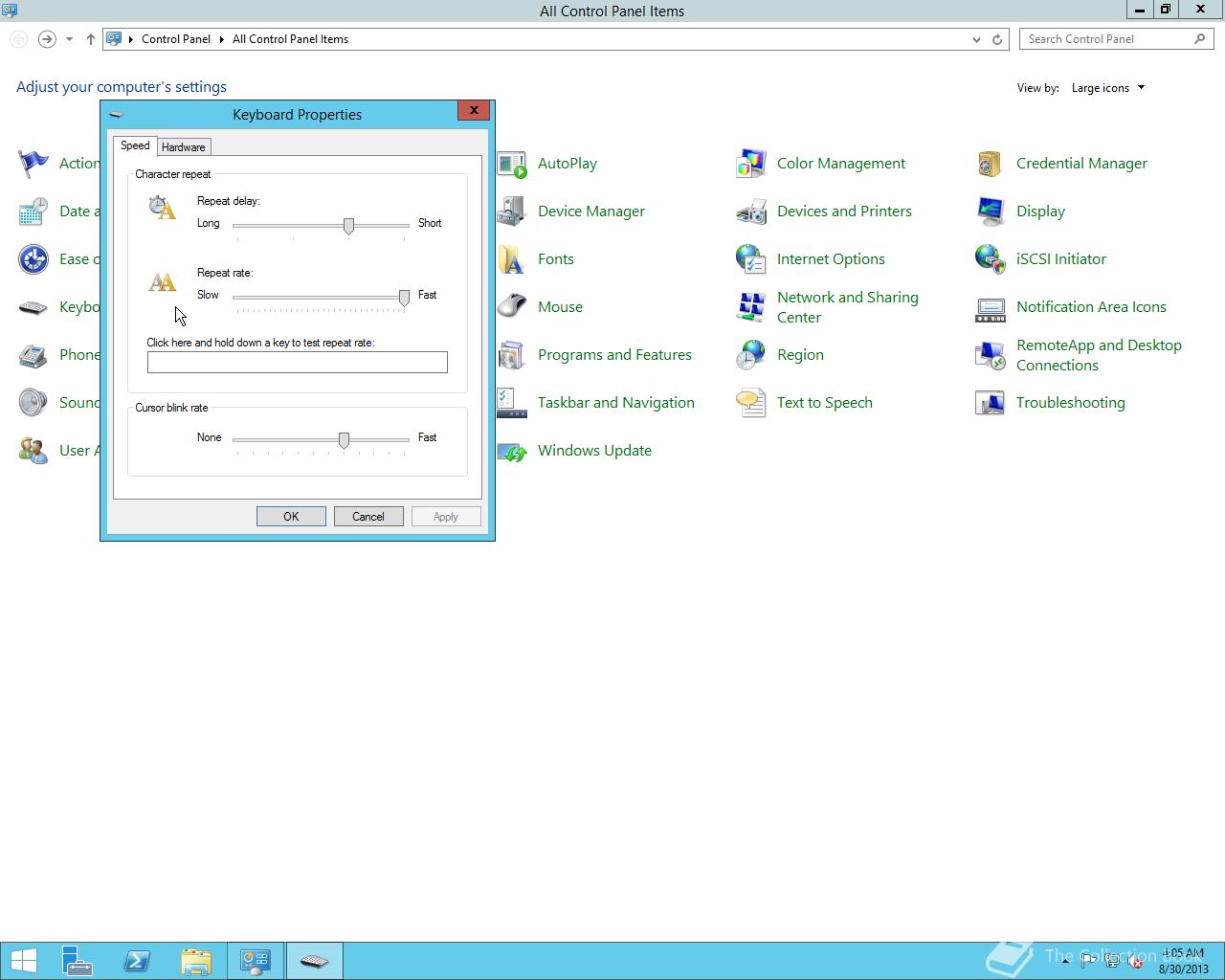Image resolution: width=1225 pixels, height=980 pixels.
Task: Expand the address bar history dropdown
Action: point(976,39)
